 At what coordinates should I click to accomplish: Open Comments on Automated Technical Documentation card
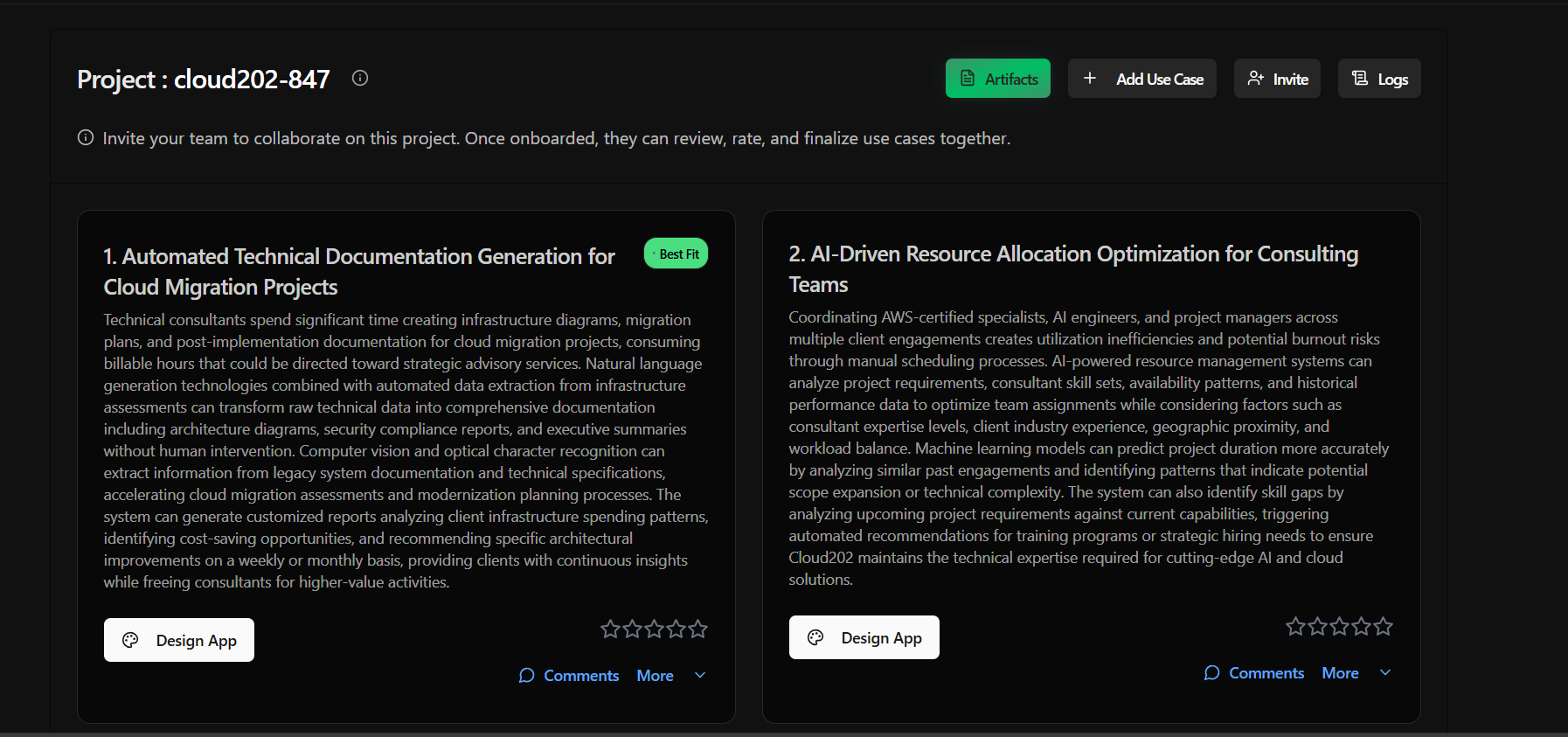pyautogui.click(x=569, y=676)
